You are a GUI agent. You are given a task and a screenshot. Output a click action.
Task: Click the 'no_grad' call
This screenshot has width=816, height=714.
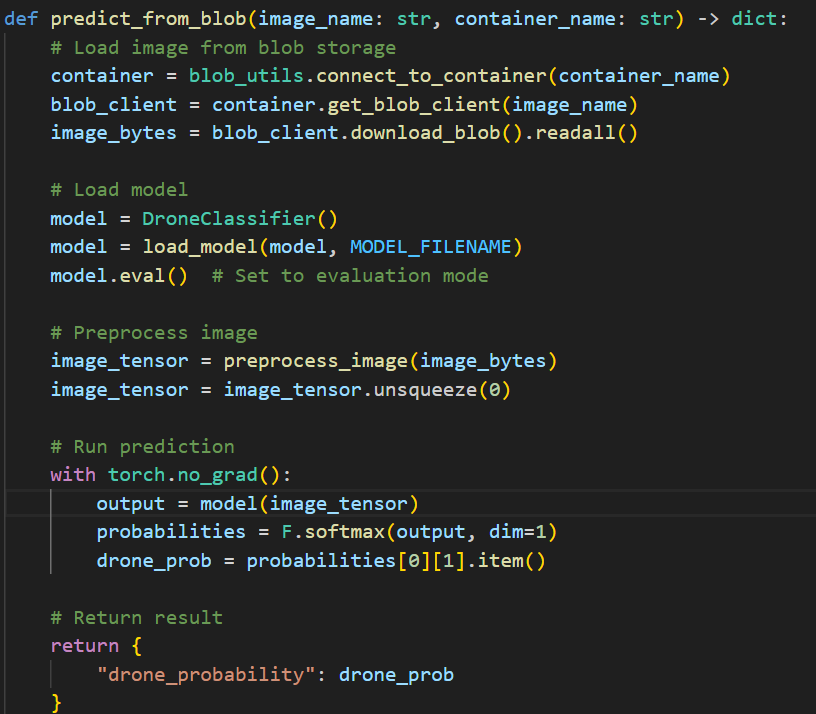[x=218, y=475]
